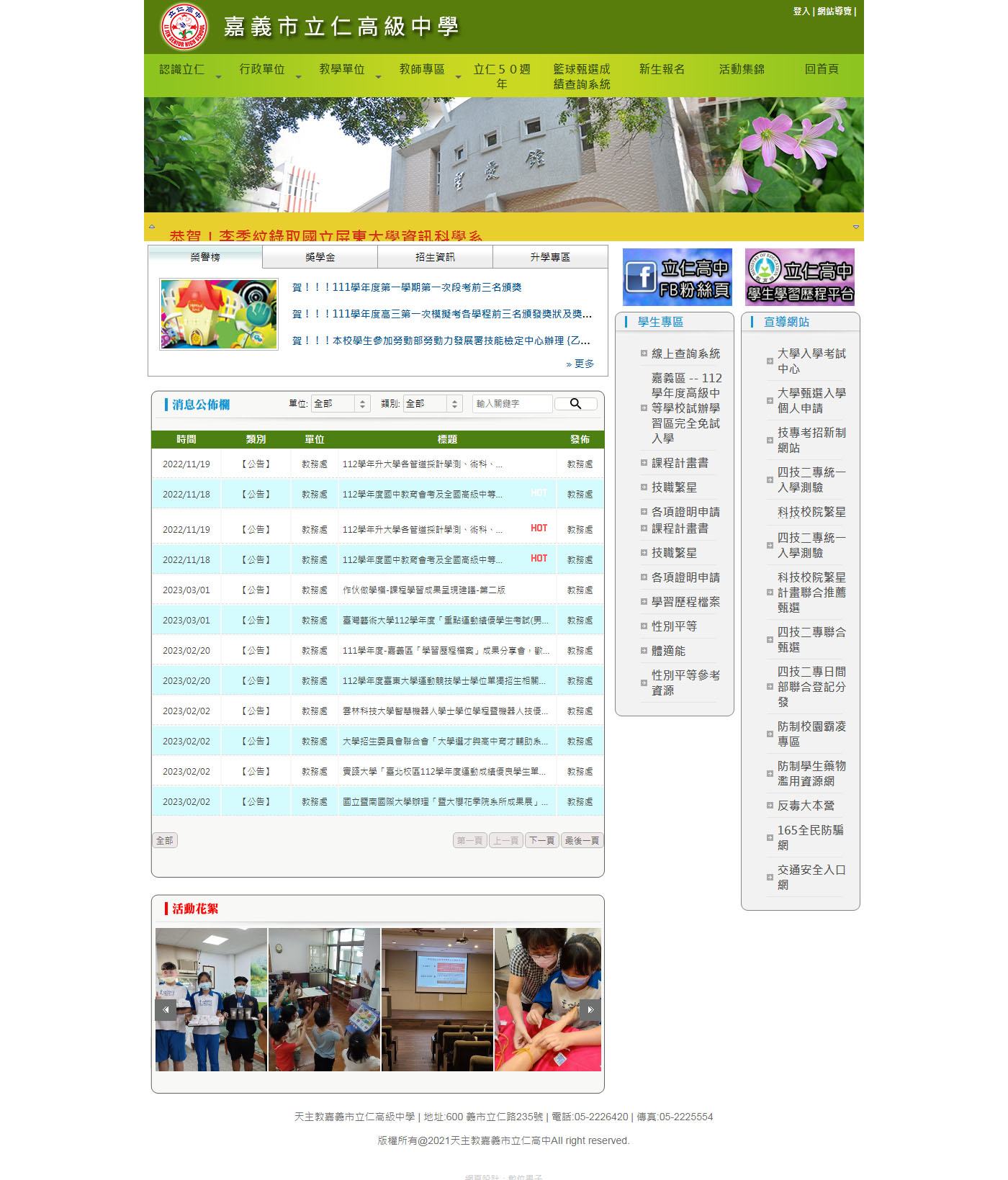Show previous photos in 活動花絮 gallery

pos(166,1009)
